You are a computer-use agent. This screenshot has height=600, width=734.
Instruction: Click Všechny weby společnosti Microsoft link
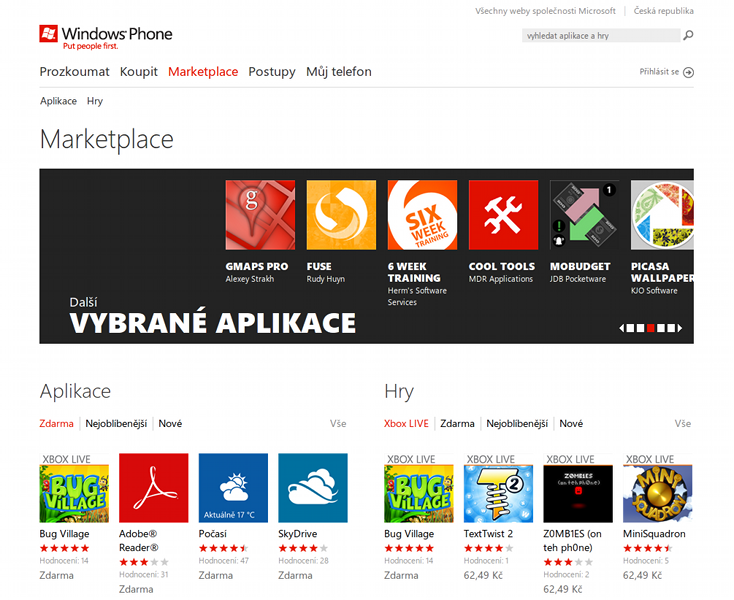coord(545,11)
